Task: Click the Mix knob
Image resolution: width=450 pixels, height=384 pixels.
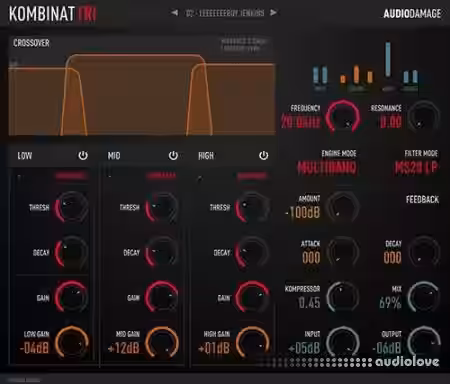Action: pos(424,297)
